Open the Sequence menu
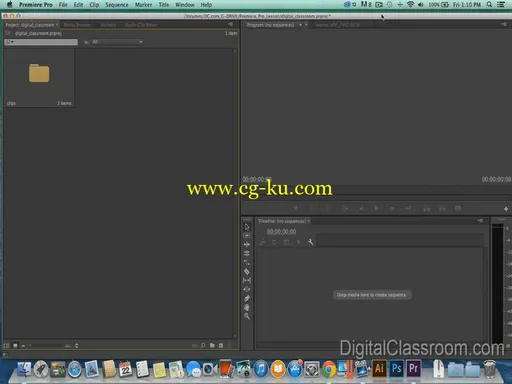512x384 pixels. pos(117,5)
